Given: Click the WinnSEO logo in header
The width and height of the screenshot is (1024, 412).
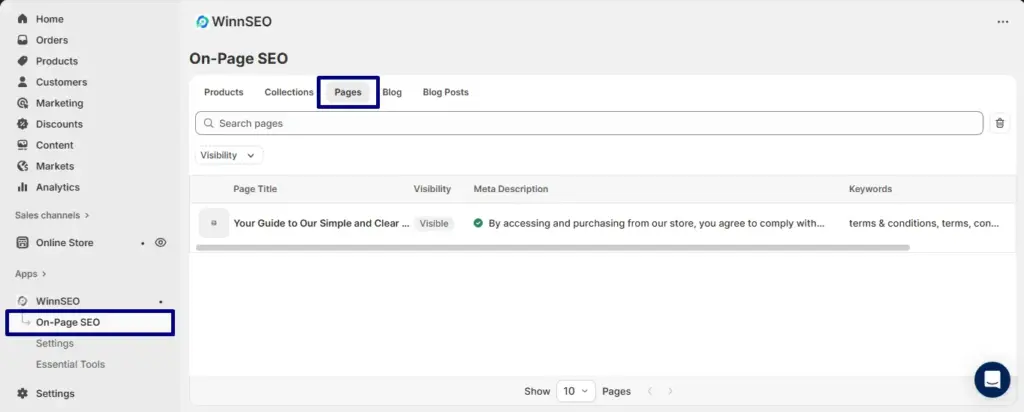Looking at the screenshot, I should coord(202,22).
